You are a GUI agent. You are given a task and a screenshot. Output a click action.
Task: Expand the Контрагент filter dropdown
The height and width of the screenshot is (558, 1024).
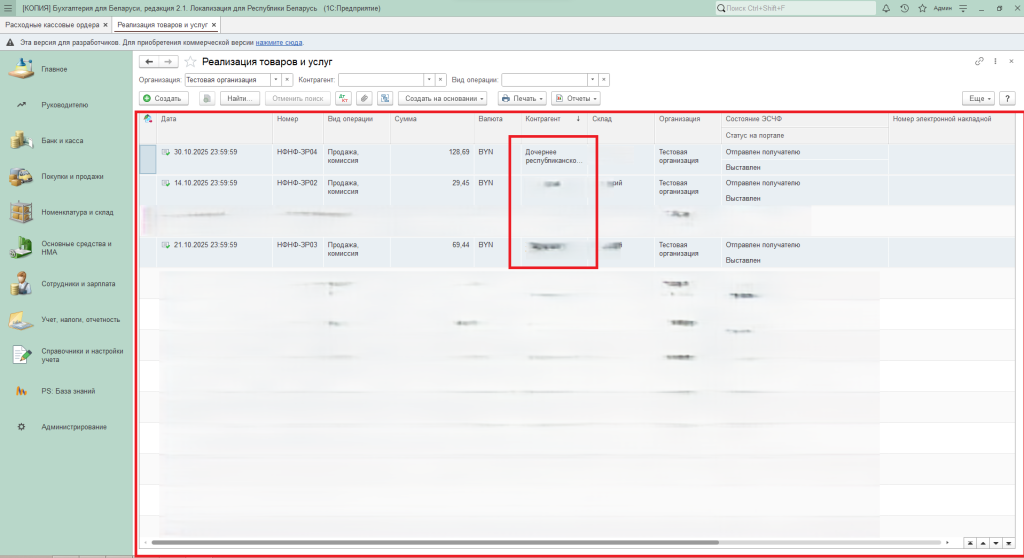pyautogui.click(x=429, y=80)
